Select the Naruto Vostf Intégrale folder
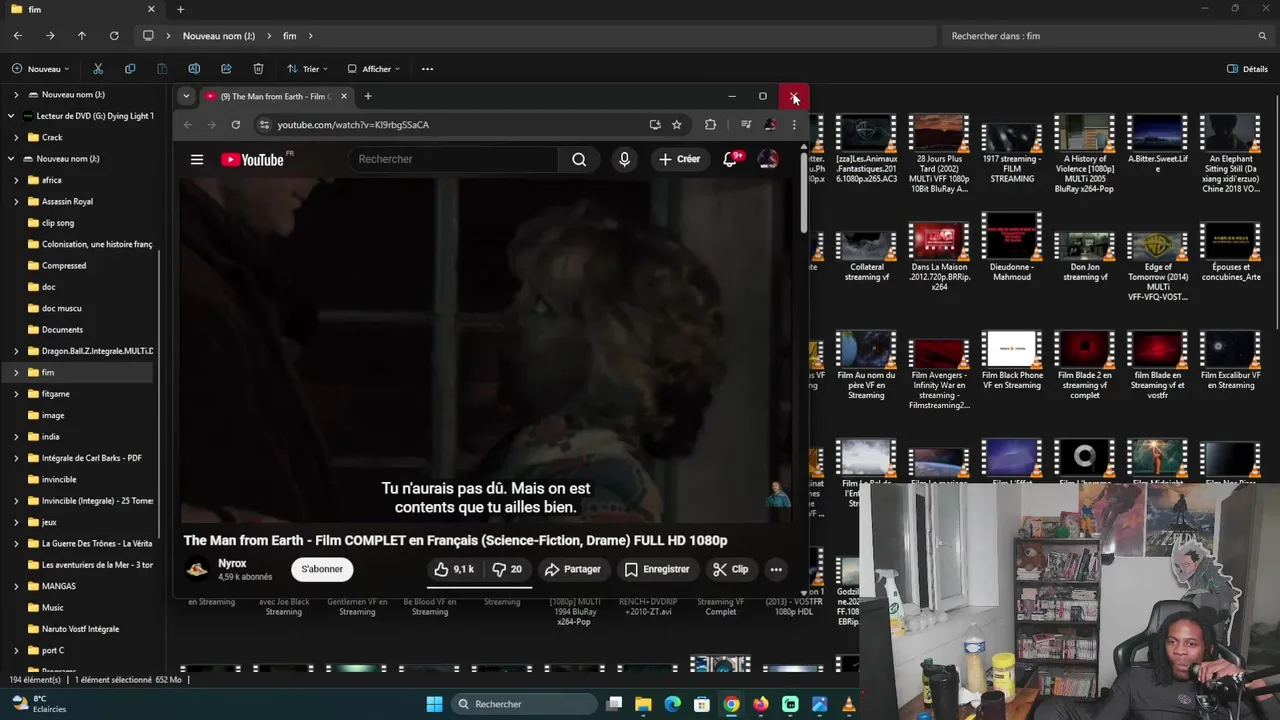Screen dimensions: 1280x720 (x=80, y=629)
